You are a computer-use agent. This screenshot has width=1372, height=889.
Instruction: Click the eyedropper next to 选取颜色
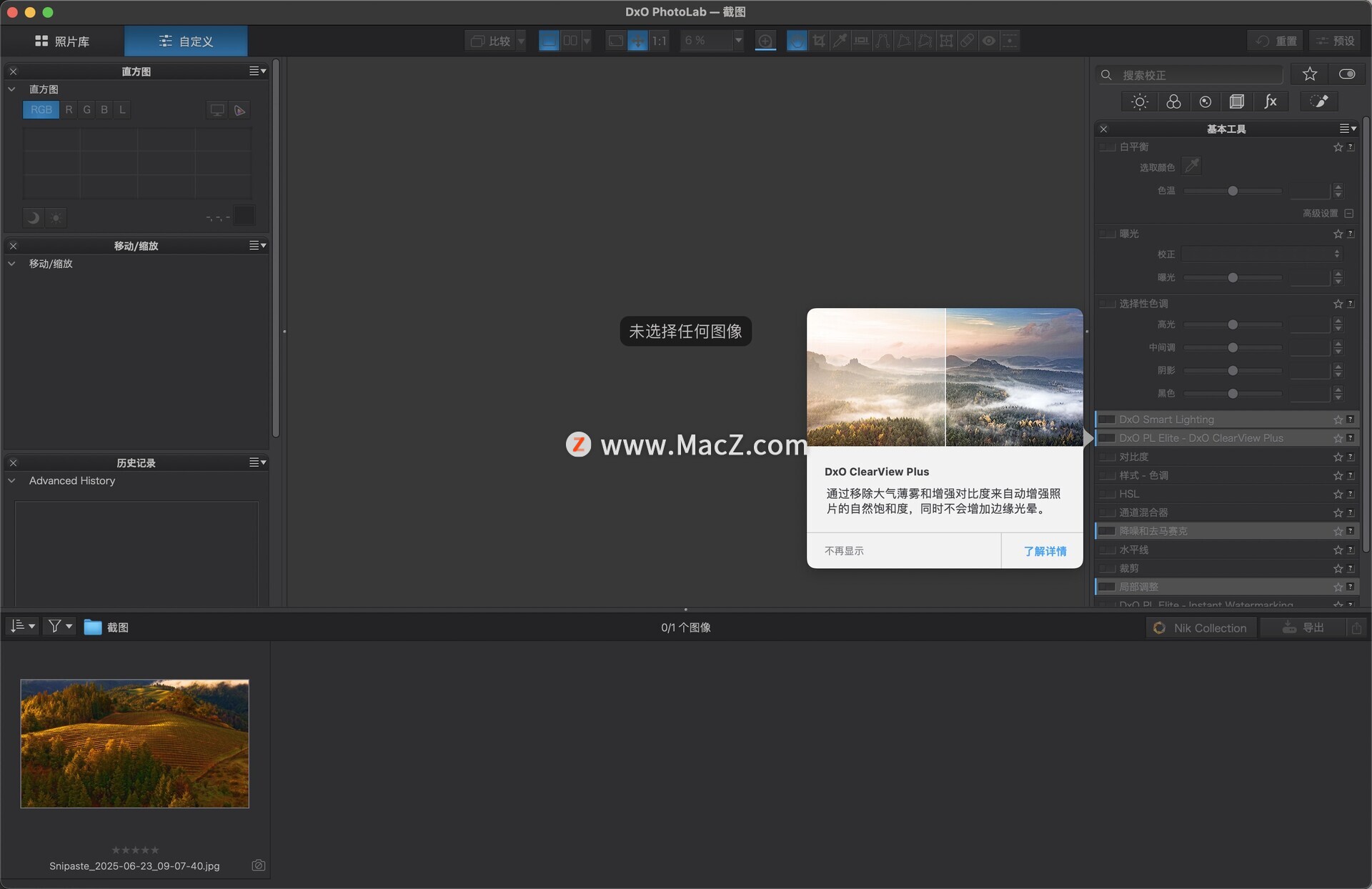tap(1192, 166)
